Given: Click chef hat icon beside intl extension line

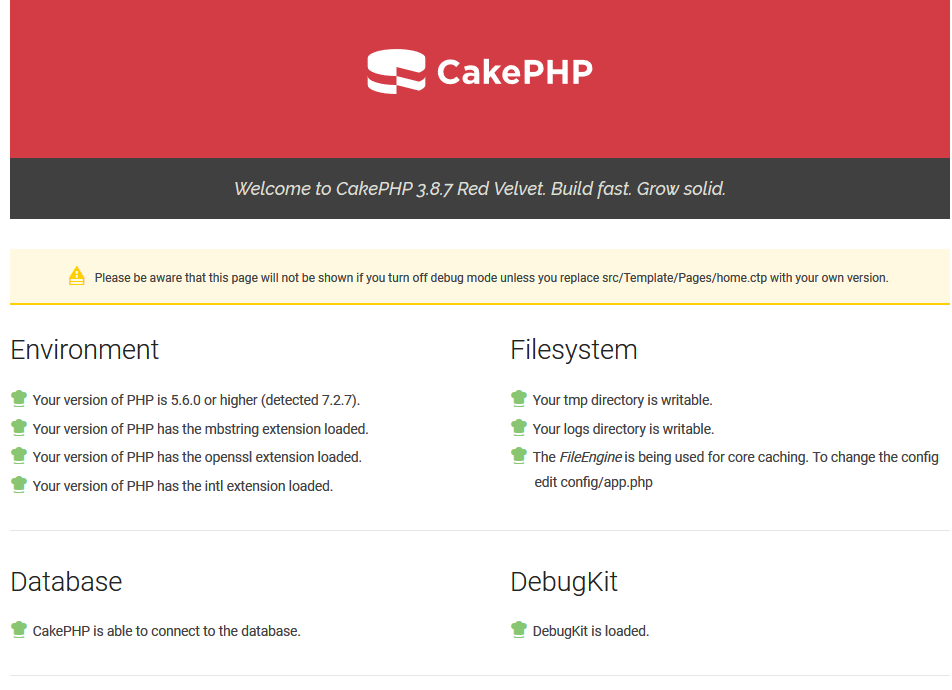Looking at the screenshot, I should 19,485.
